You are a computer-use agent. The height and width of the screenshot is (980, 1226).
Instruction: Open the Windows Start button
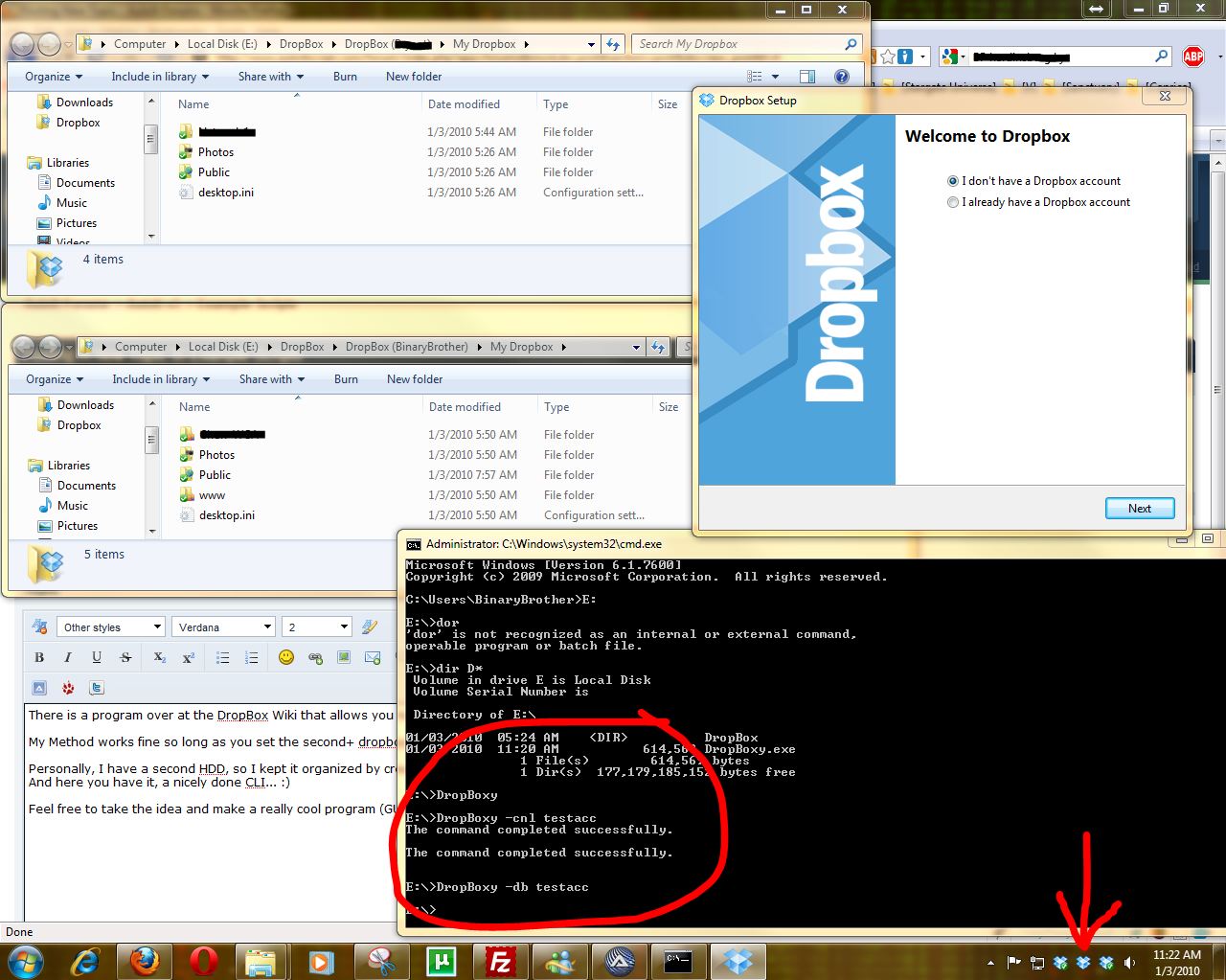(x=25, y=961)
